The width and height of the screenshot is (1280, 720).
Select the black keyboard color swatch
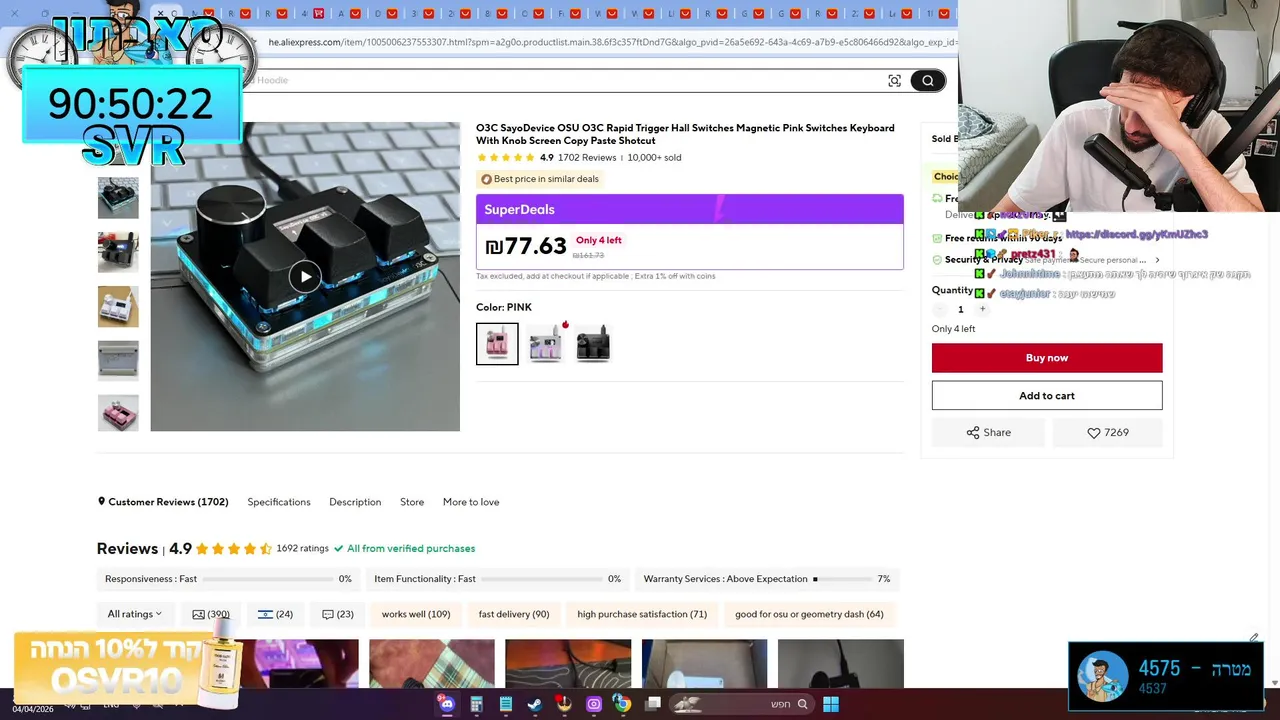[593, 343]
